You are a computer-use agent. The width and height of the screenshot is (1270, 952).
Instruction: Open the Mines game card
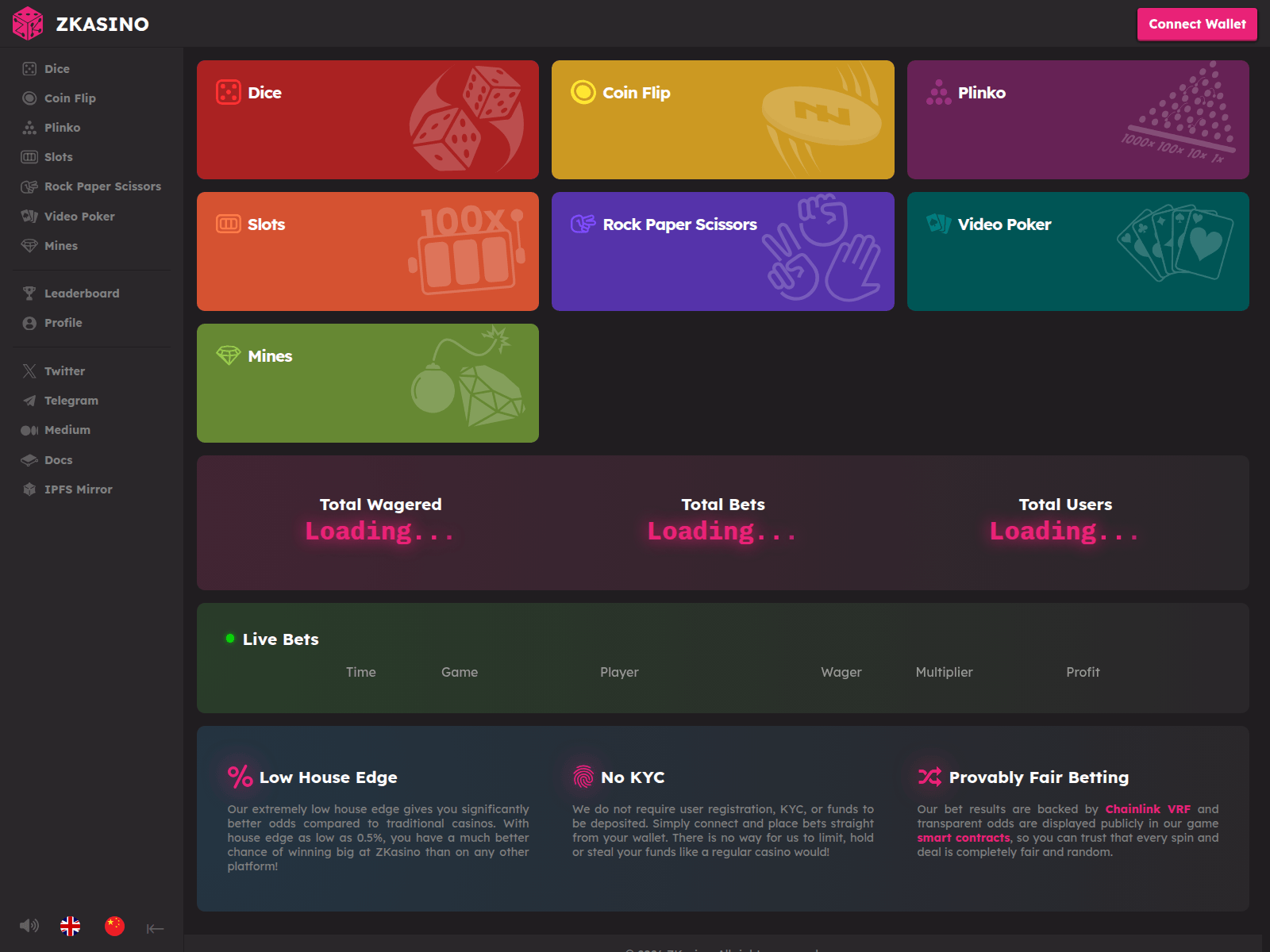coord(368,383)
